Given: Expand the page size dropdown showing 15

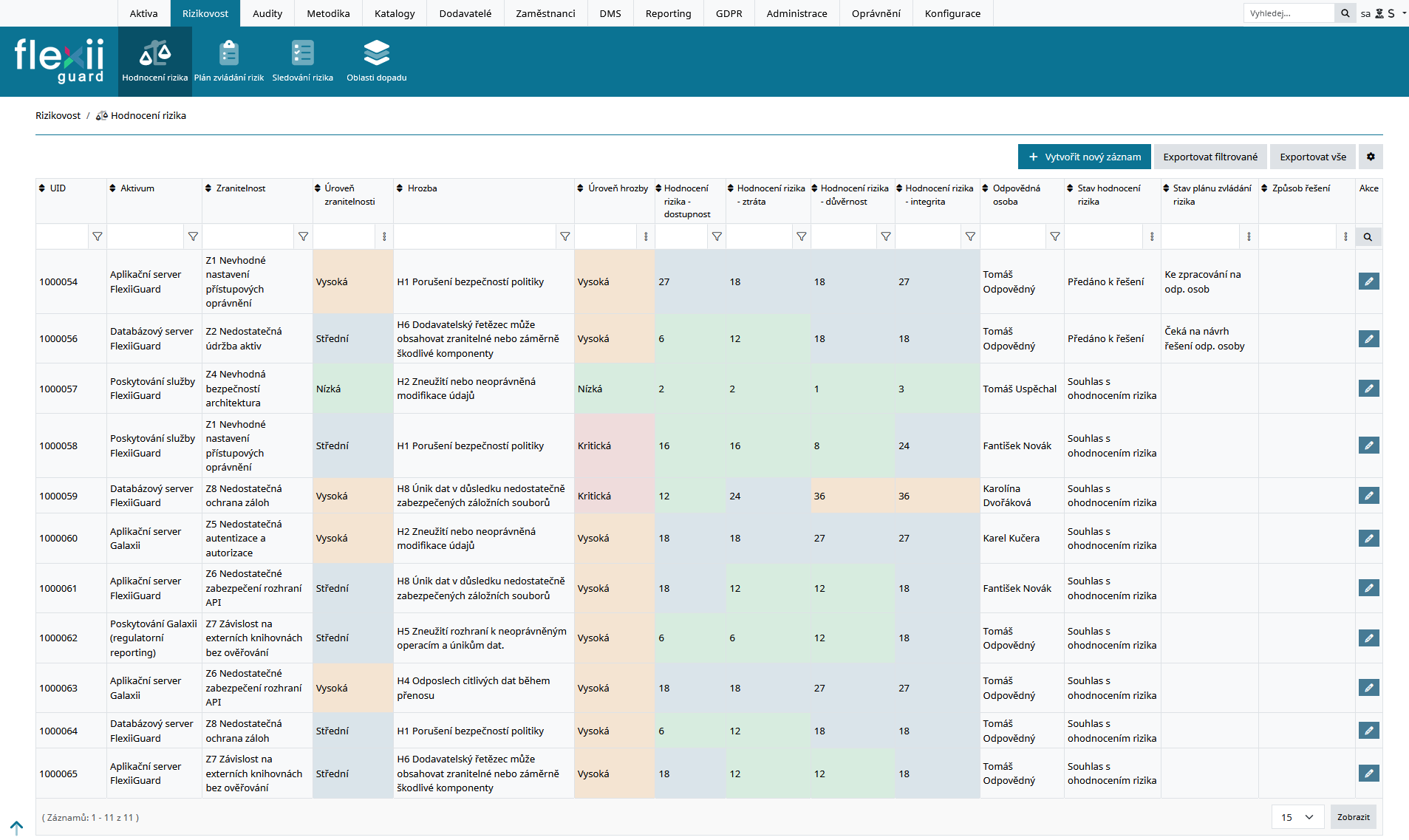Looking at the screenshot, I should point(1297,817).
